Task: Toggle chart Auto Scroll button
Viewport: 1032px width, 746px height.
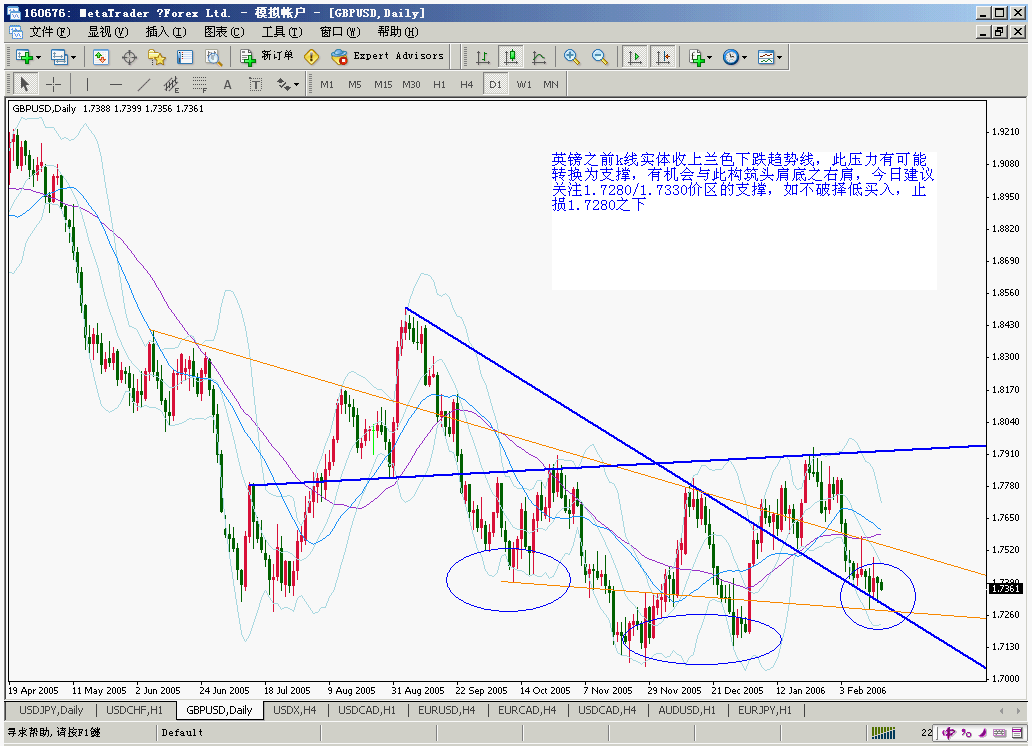Action: point(635,57)
